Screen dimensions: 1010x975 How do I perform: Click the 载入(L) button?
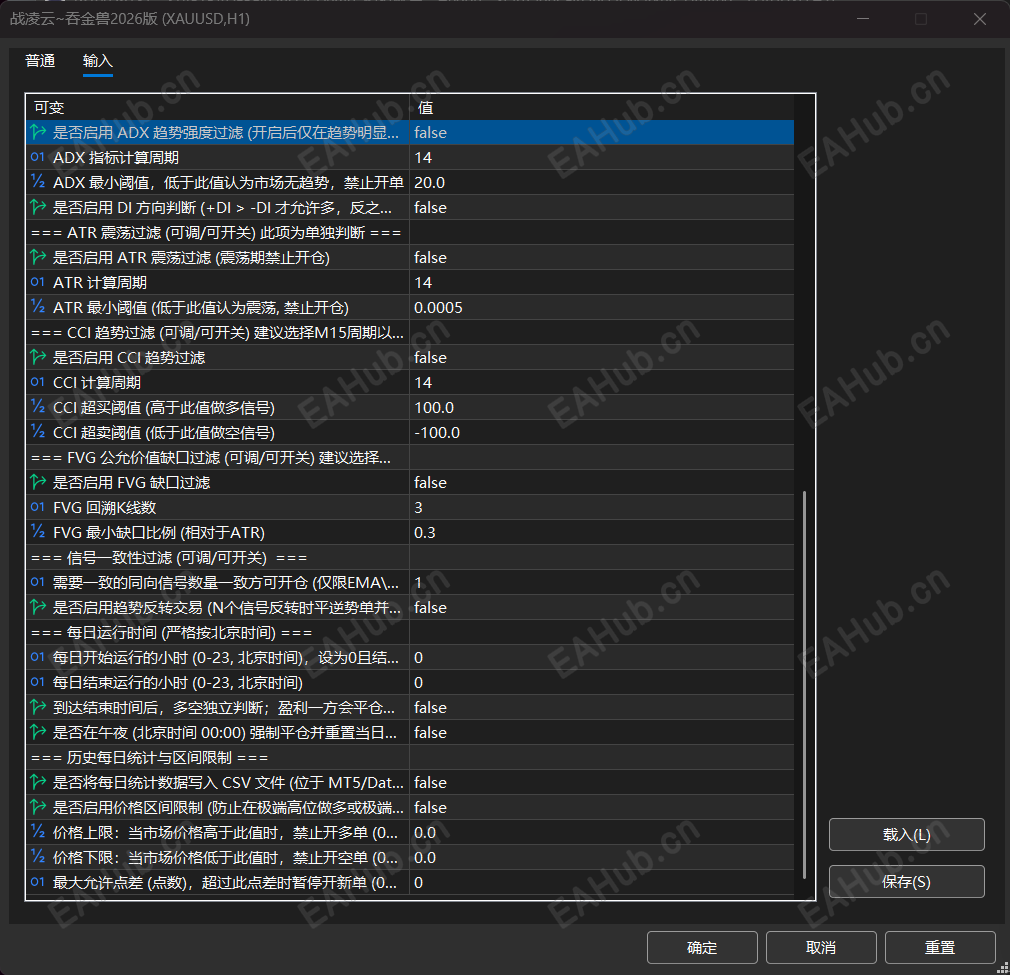point(906,835)
